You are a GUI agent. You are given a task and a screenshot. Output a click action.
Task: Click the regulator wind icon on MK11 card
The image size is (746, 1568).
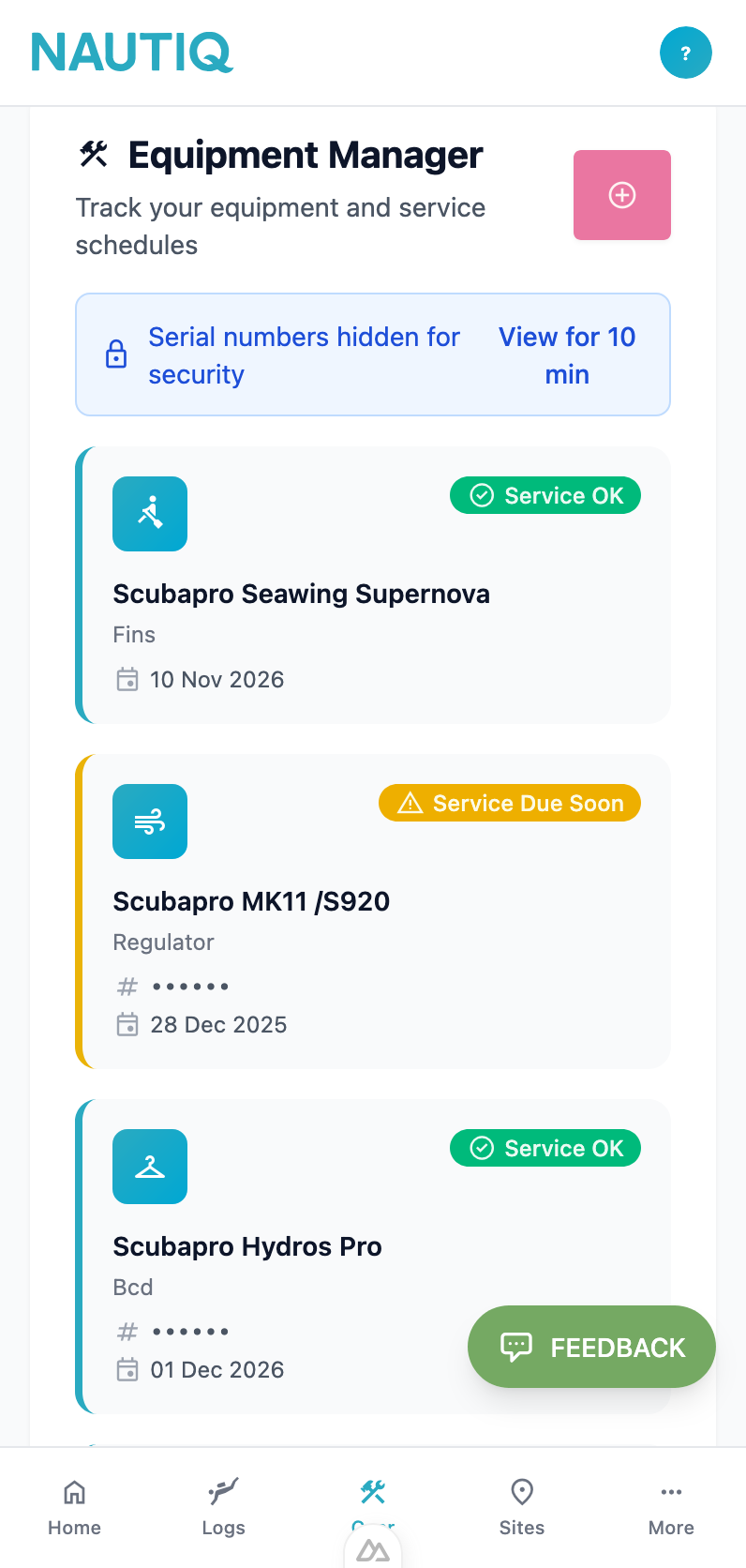pyautogui.click(x=150, y=822)
